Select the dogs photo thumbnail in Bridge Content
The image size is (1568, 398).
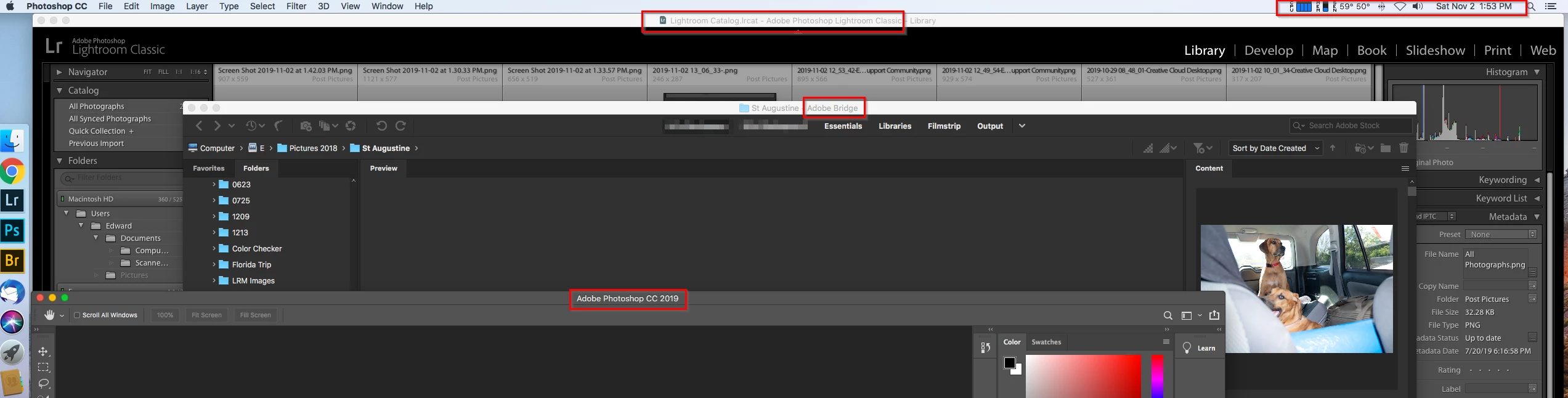pyautogui.click(x=1296, y=289)
